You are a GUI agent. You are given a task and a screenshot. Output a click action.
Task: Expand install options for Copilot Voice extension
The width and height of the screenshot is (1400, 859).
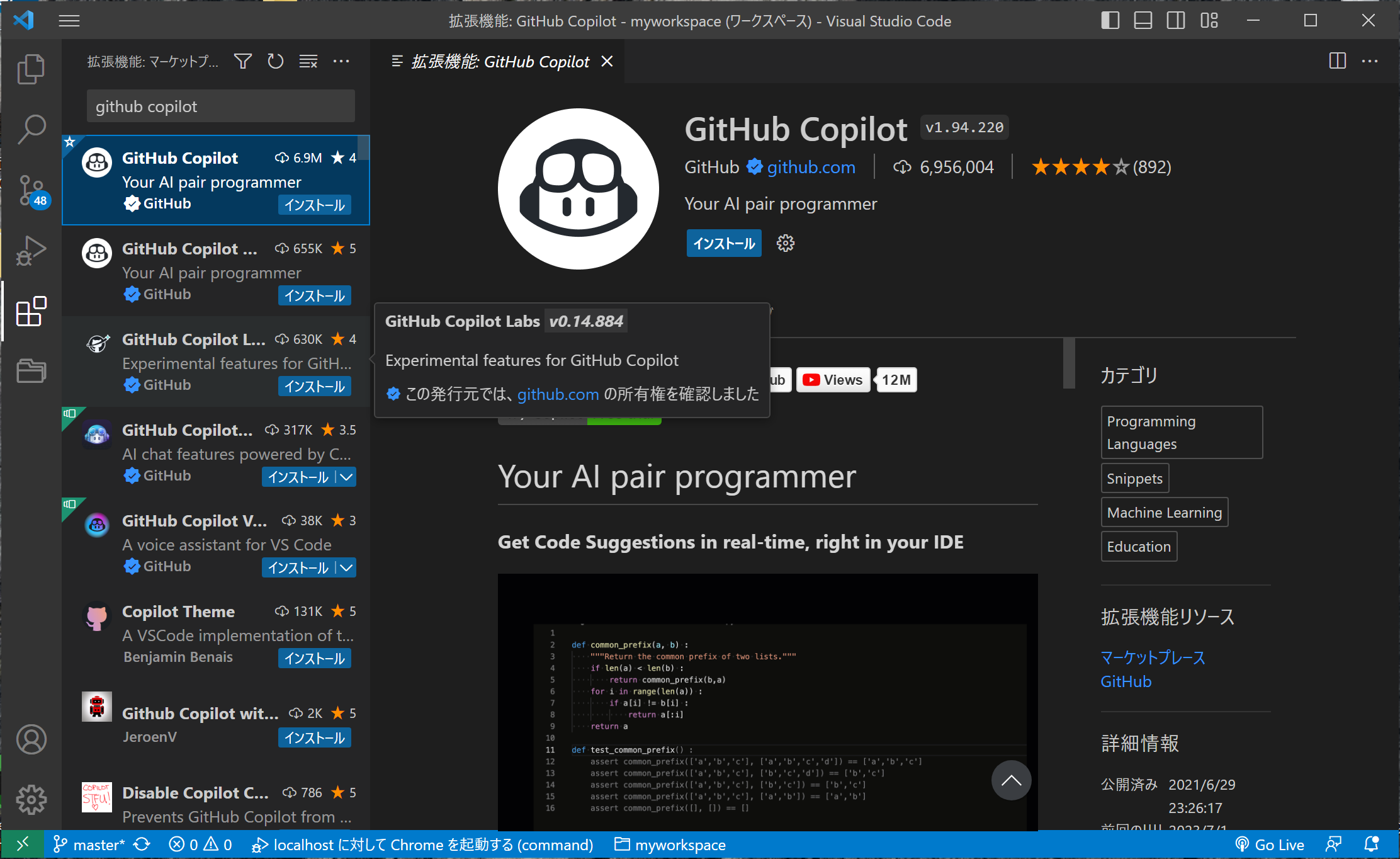click(x=346, y=567)
